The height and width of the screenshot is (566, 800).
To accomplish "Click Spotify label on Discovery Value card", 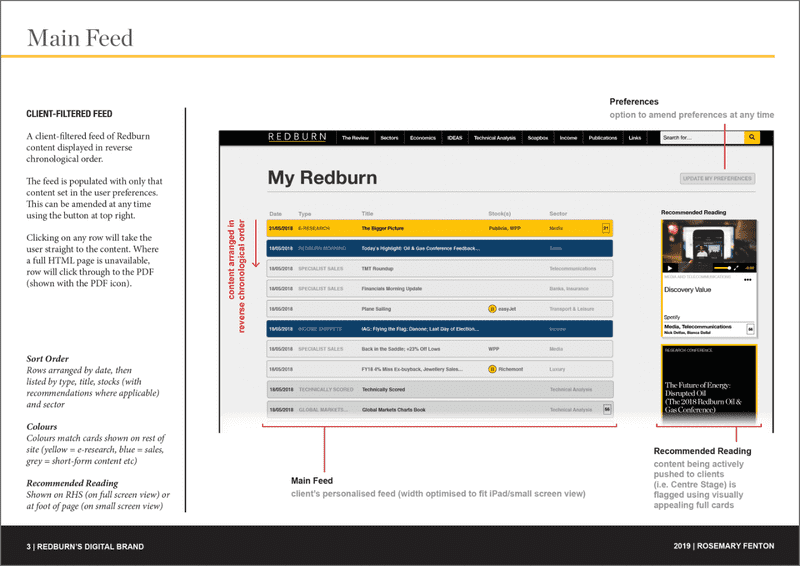I will pyautogui.click(x=672, y=317).
